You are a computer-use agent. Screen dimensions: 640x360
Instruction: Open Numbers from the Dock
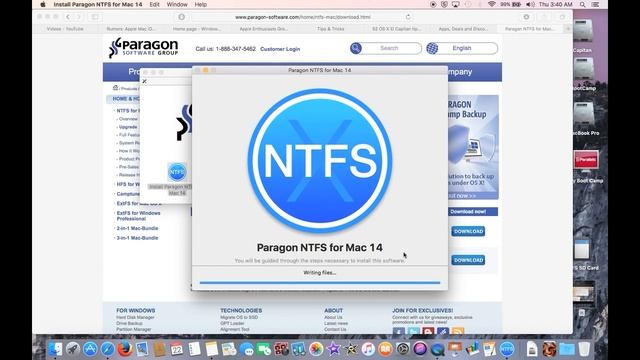472,349
